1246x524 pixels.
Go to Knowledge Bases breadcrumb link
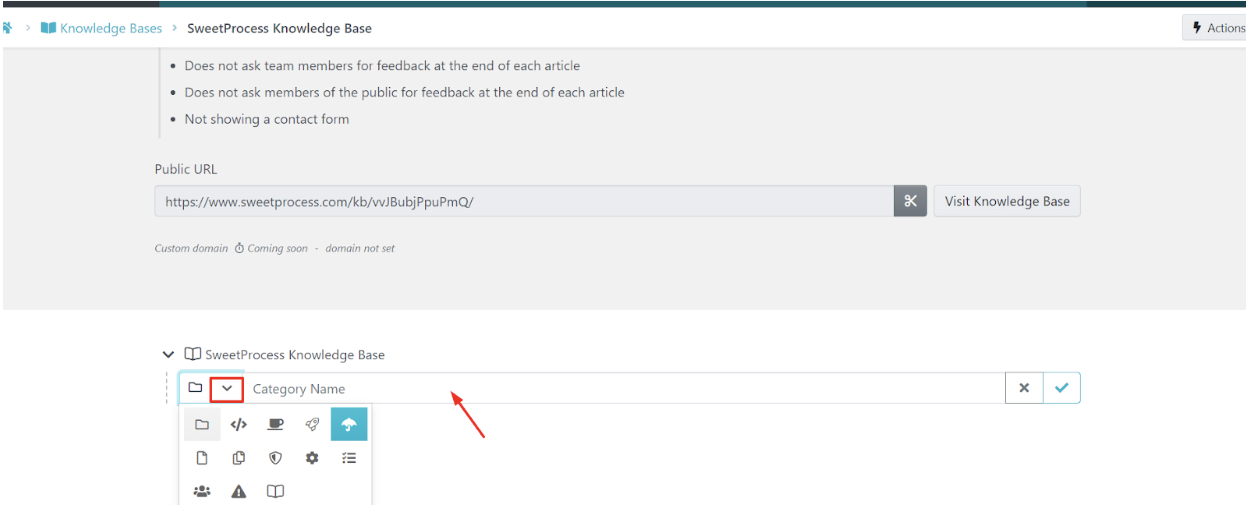[101, 28]
